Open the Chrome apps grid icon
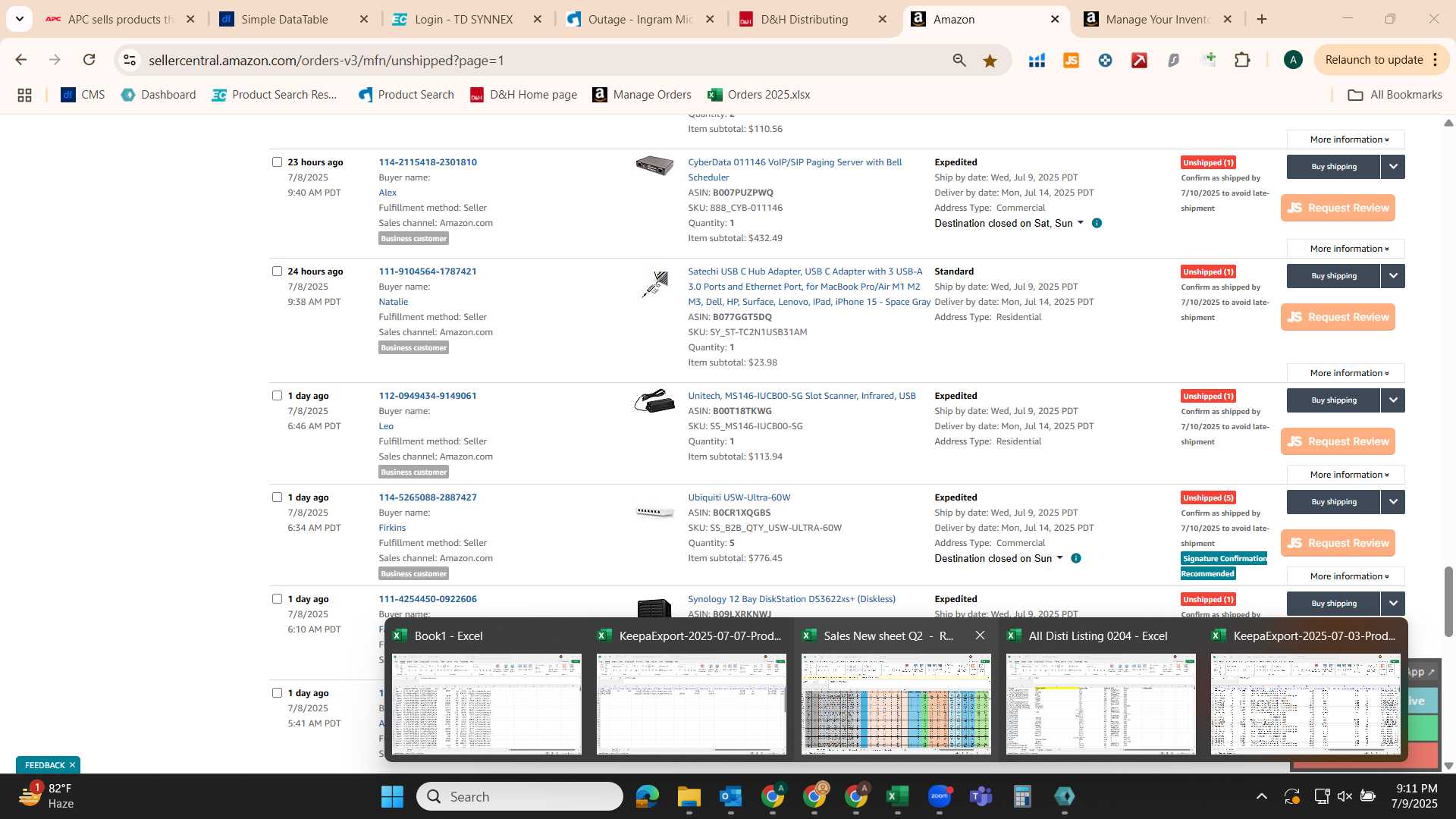Screen dimensions: 1456x819 pos(24,95)
